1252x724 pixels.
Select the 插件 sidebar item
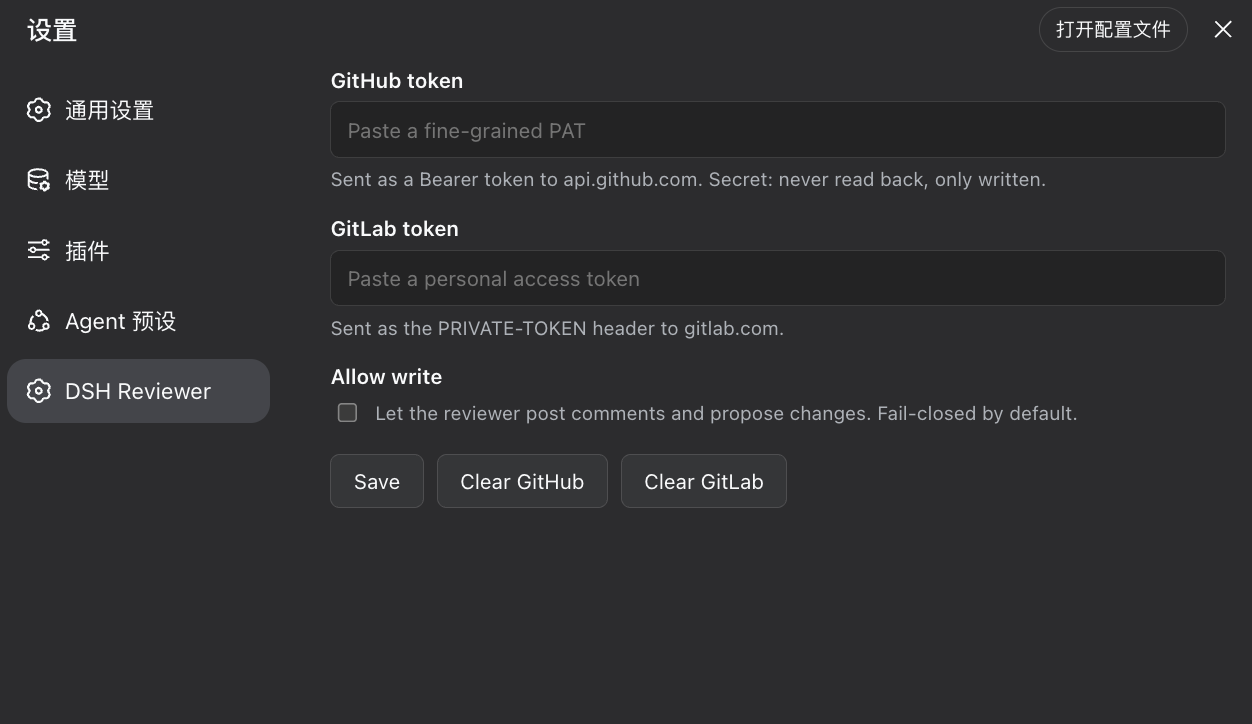click(x=138, y=250)
